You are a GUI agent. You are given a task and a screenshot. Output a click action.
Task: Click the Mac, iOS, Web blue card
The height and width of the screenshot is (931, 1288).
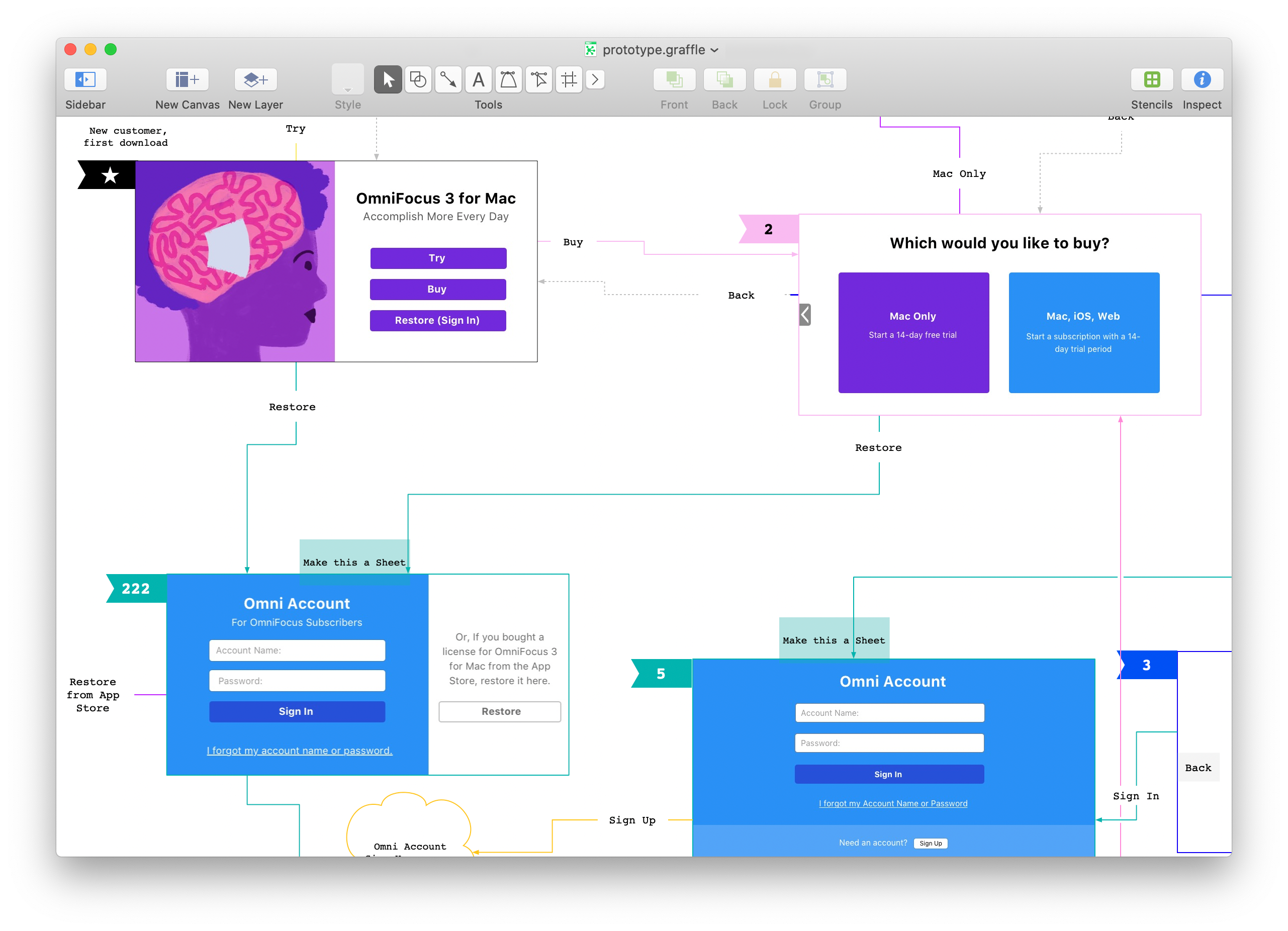[1083, 332]
